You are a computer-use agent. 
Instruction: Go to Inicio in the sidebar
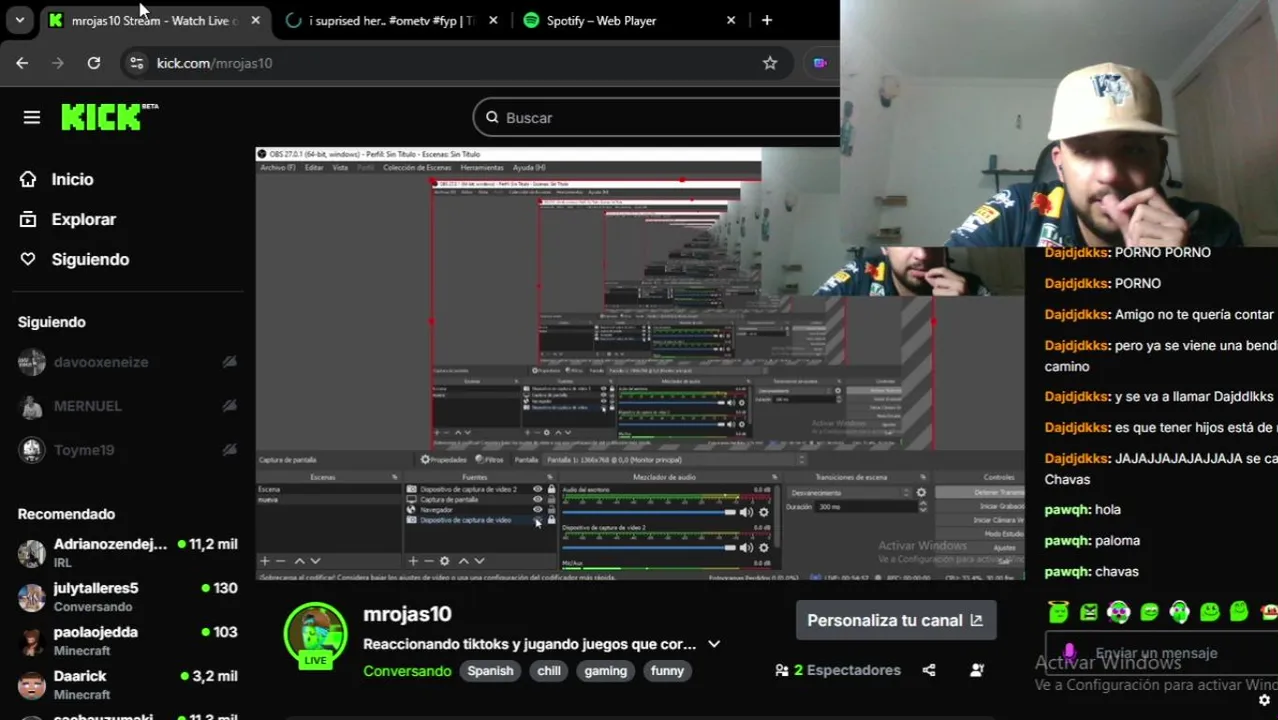[57, 179]
